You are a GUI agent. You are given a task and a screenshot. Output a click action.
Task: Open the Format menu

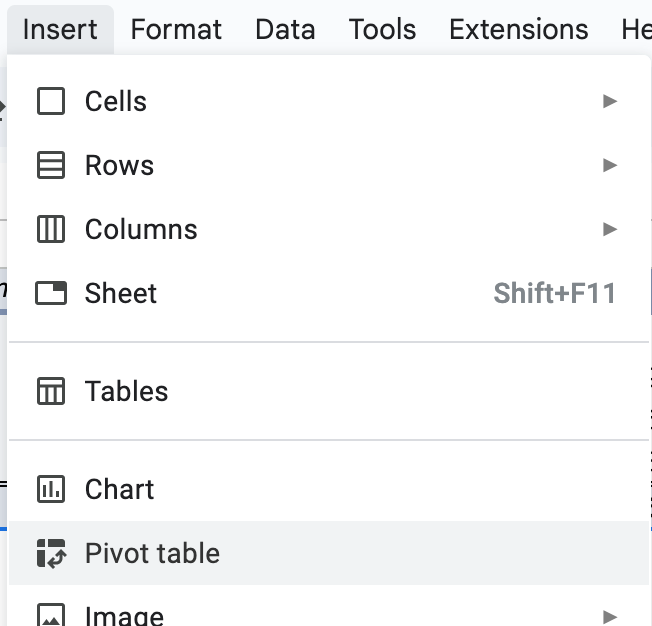[176, 29]
